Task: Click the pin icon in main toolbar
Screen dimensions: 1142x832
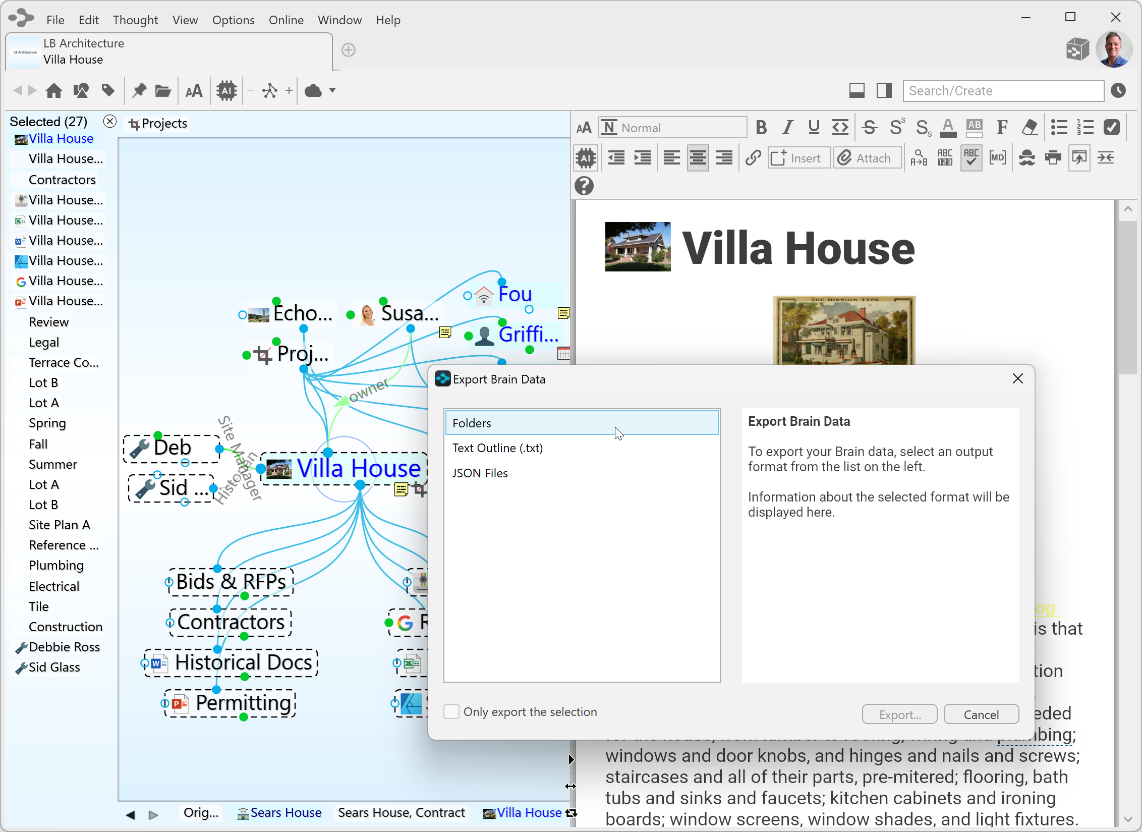Action: click(x=139, y=91)
